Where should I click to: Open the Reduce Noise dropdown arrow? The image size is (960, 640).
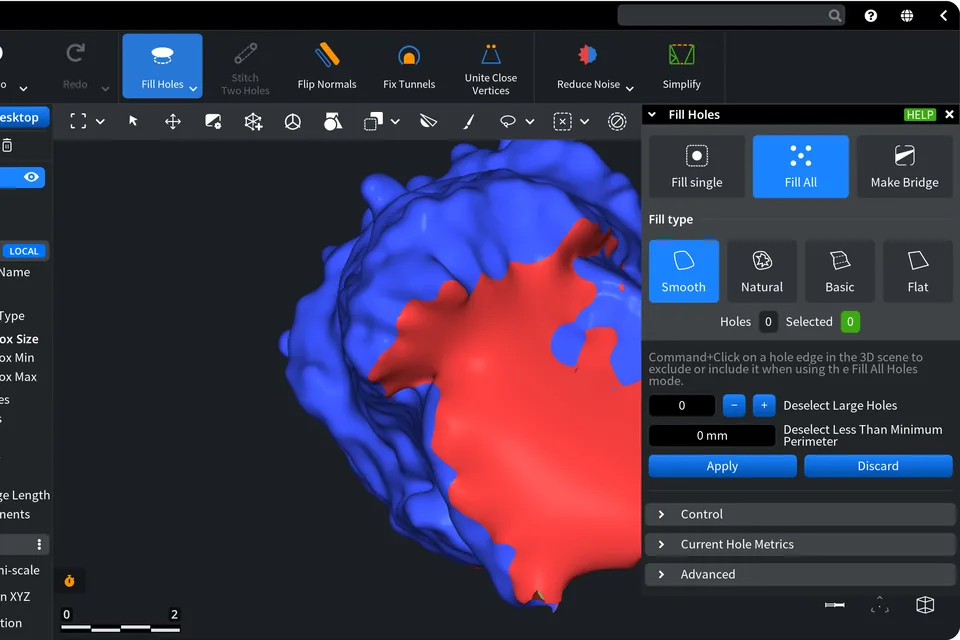coord(629,88)
